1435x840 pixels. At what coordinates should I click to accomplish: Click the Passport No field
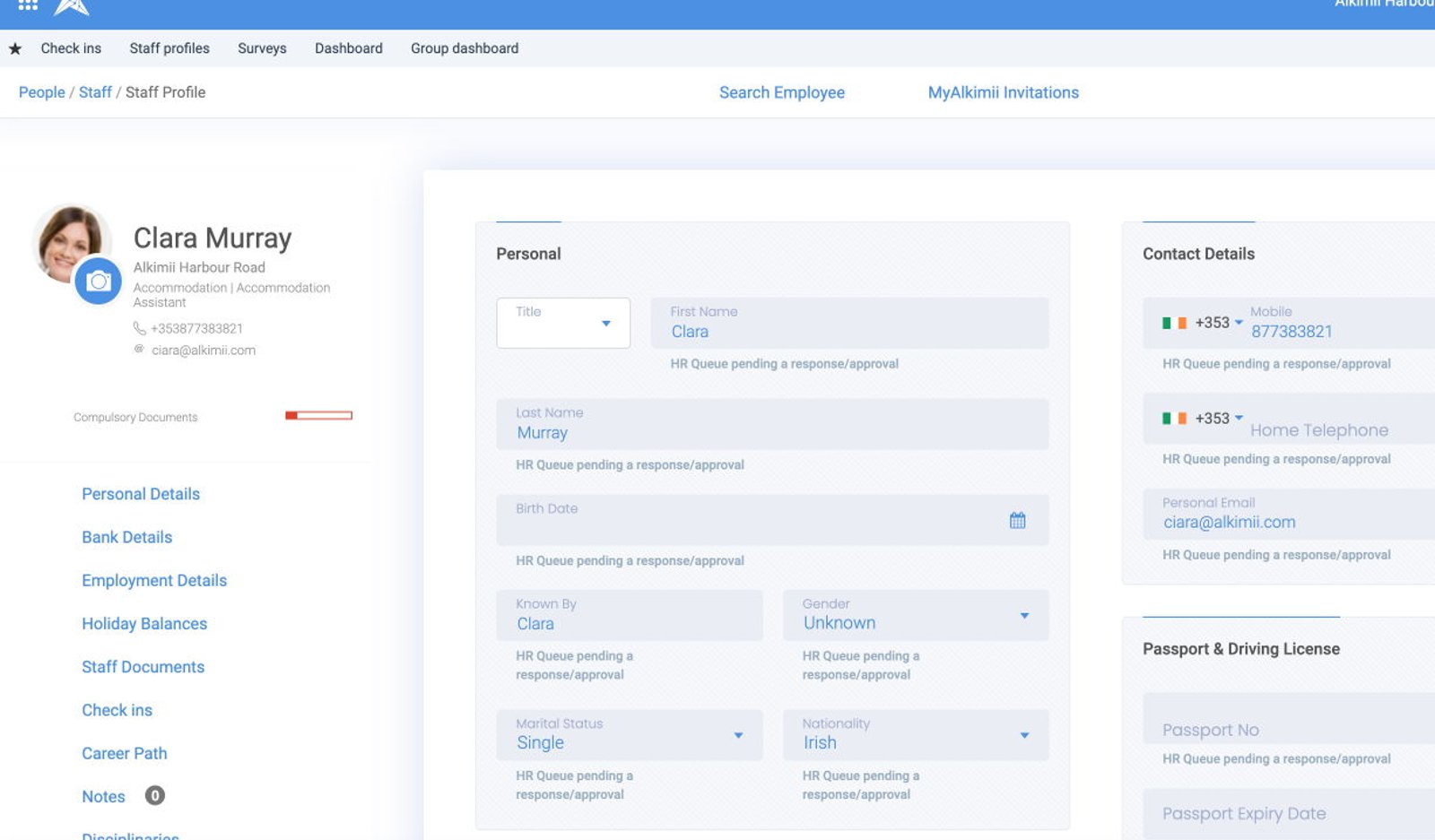[1289, 718]
